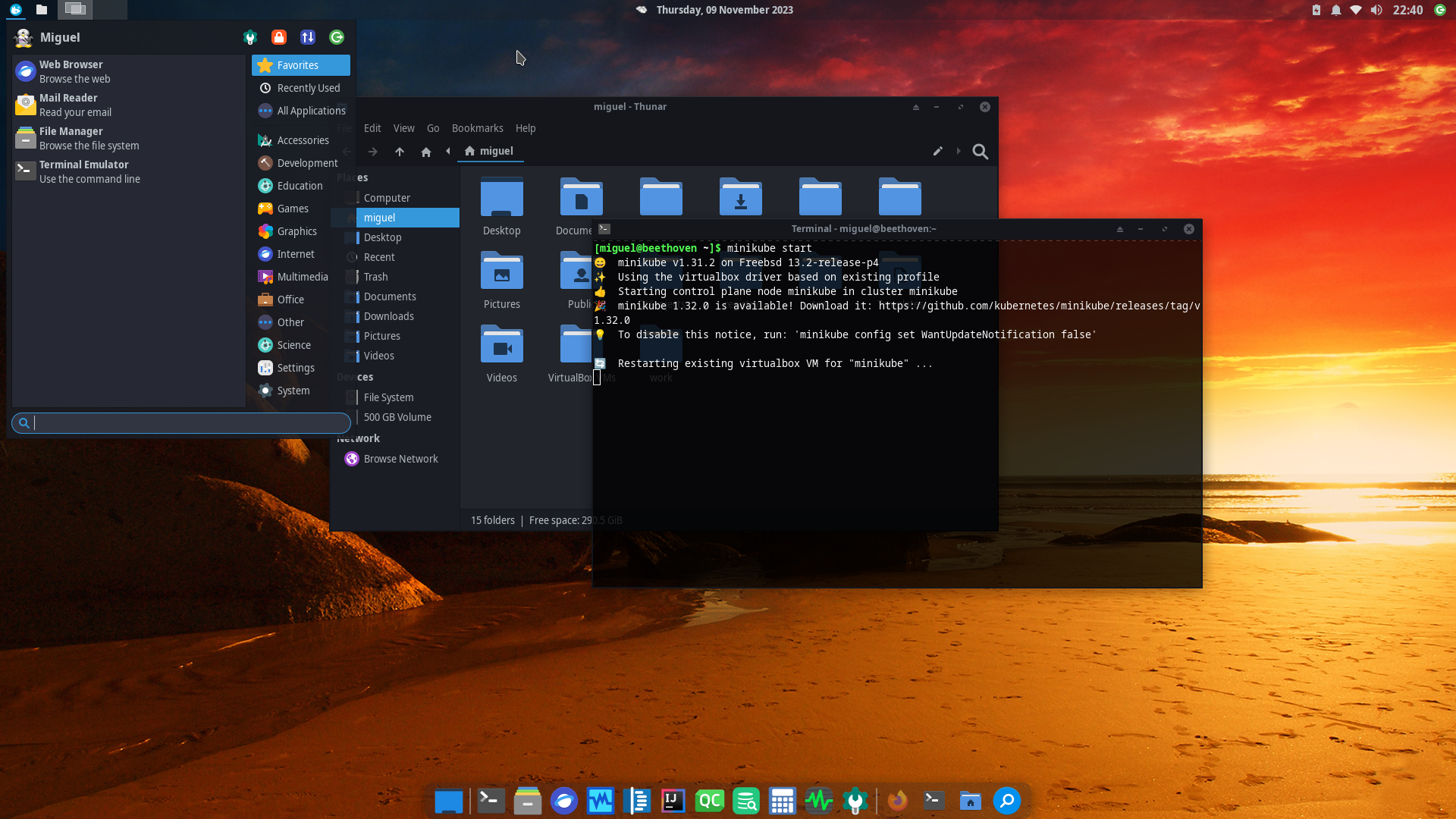The width and height of the screenshot is (1456, 819).
Task: Click the miguel path bar button
Action: (489, 151)
